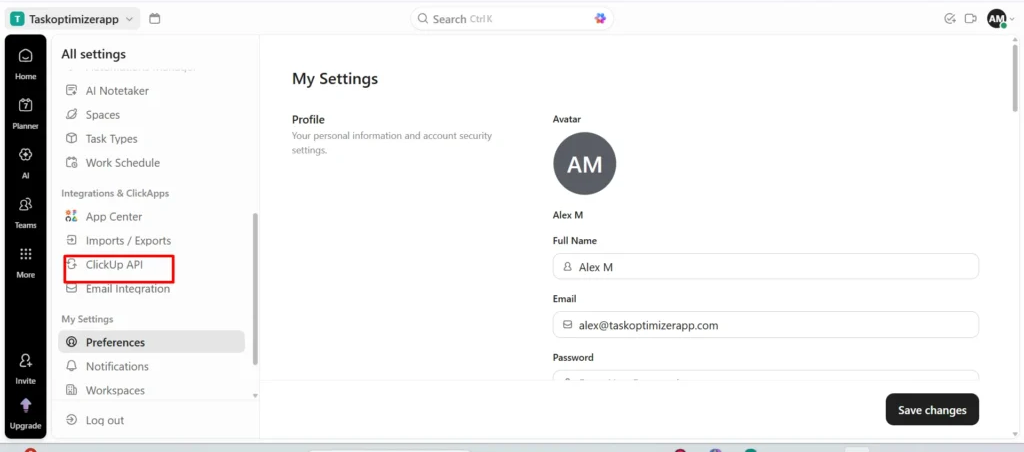The image size is (1024, 452).
Task: Click the video clip recorder icon
Action: [970, 18]
